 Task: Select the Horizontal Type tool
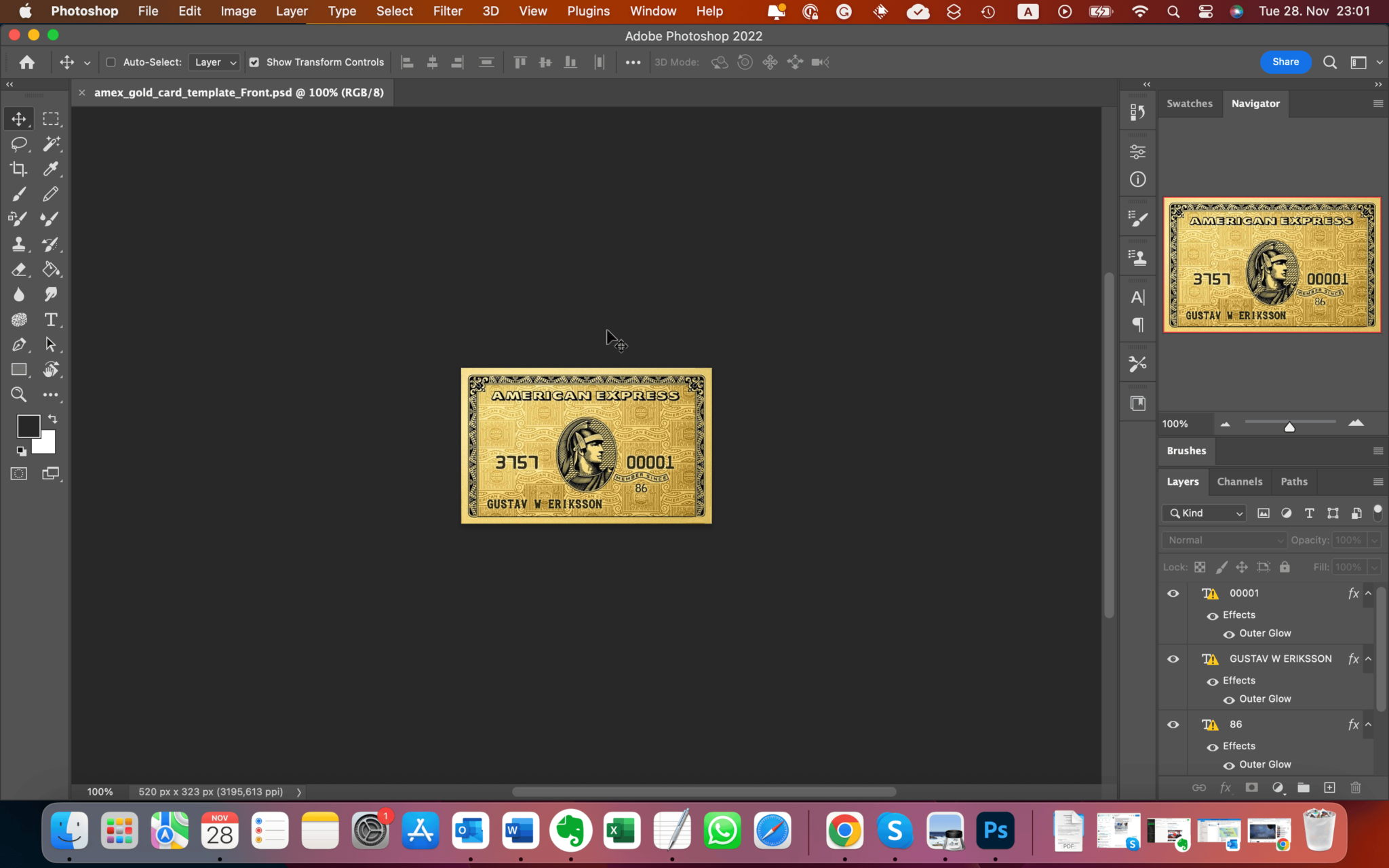(52, 319)
